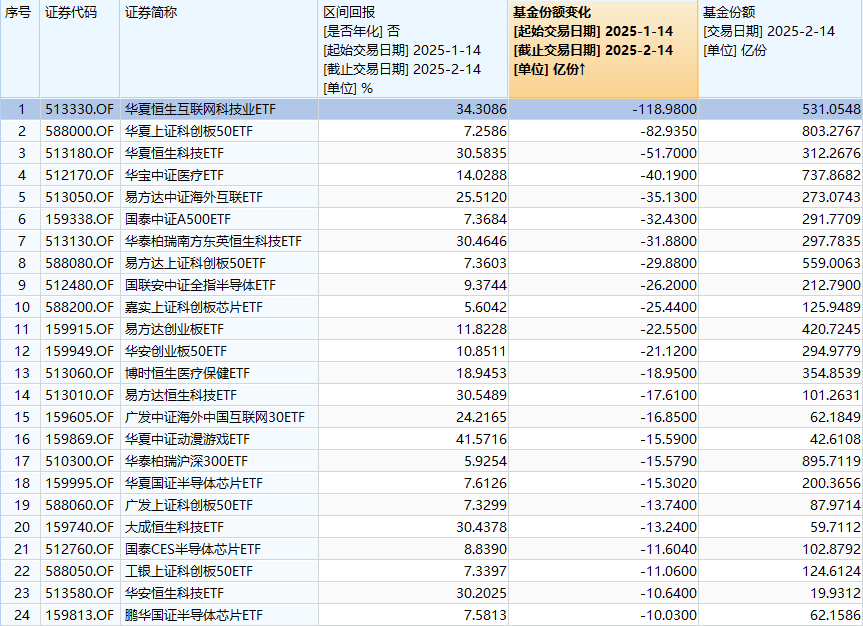Select fund share value 803.2767
Screen dimensions: 863x626
[780, 131]
